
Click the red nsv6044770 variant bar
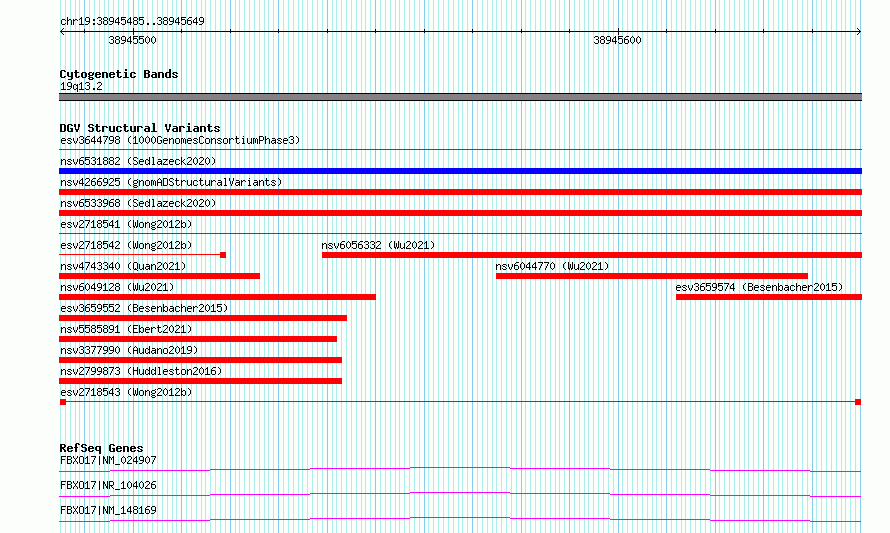pyautogui.click(x=652, y=276)
